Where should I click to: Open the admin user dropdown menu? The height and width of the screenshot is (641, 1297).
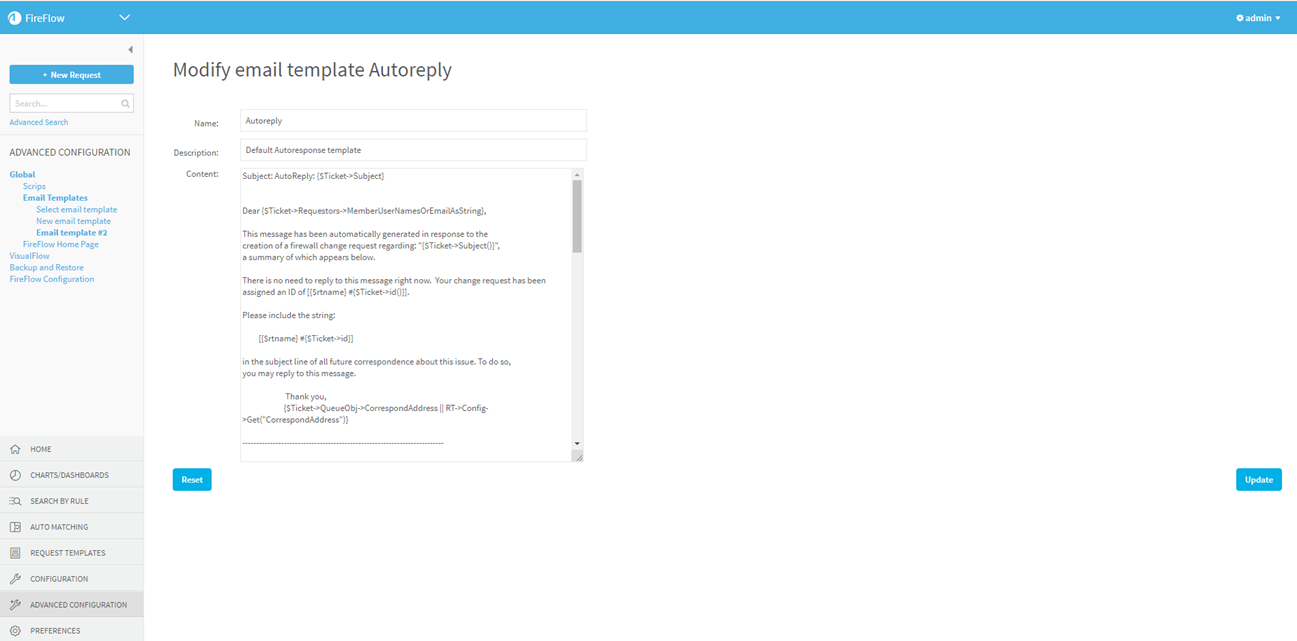coord(1258,18)
